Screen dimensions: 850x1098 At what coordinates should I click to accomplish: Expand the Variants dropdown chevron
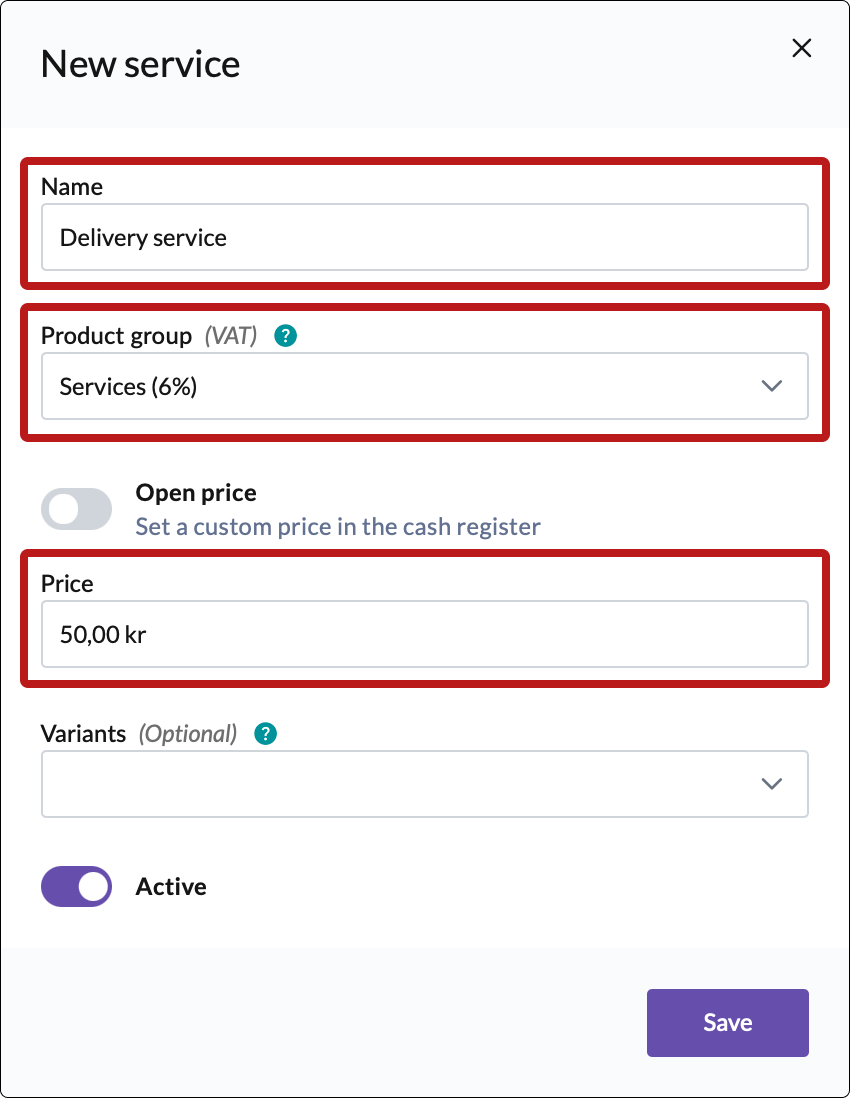771,784
